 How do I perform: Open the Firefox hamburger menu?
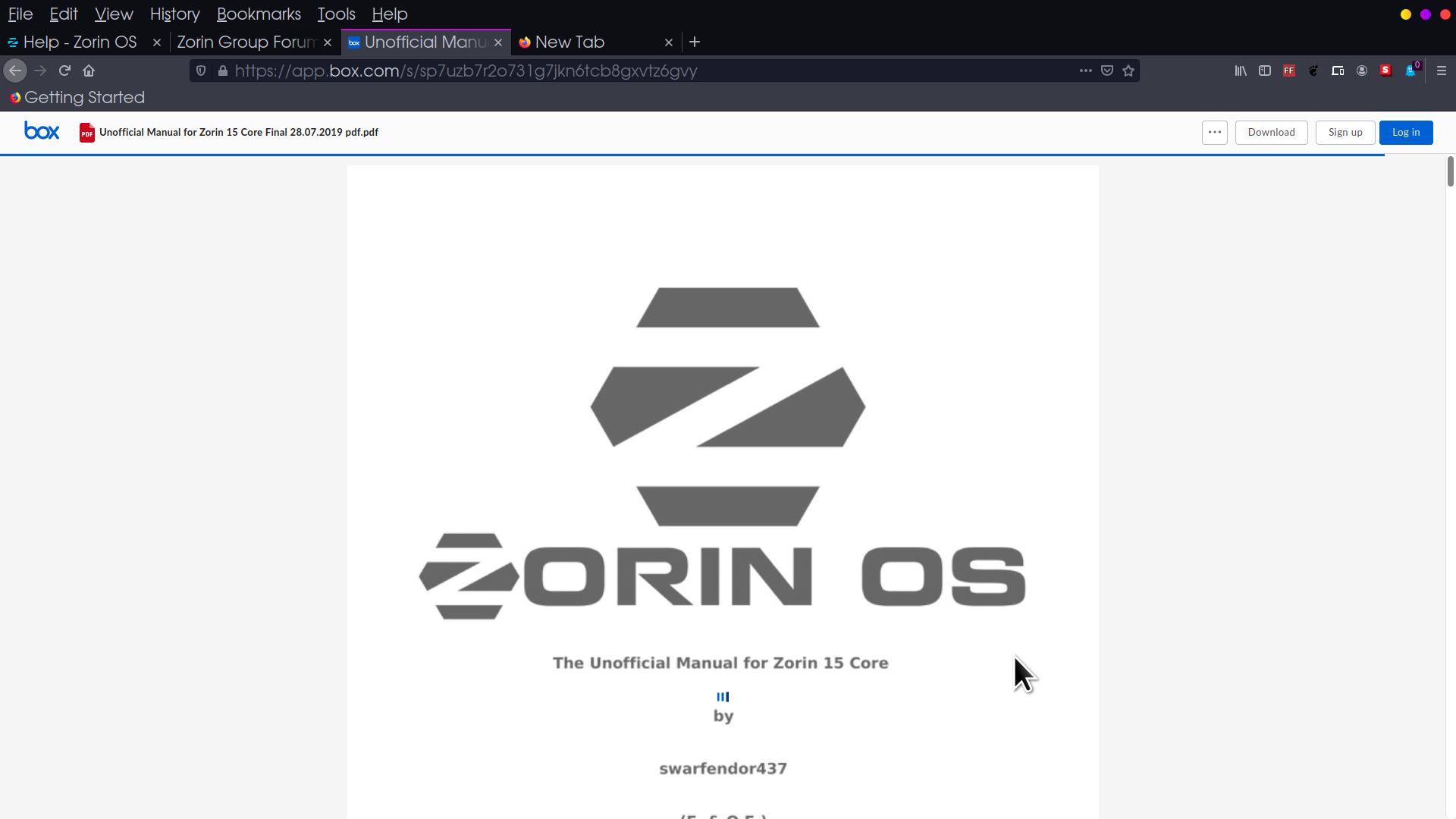(x=1442, y=71)
